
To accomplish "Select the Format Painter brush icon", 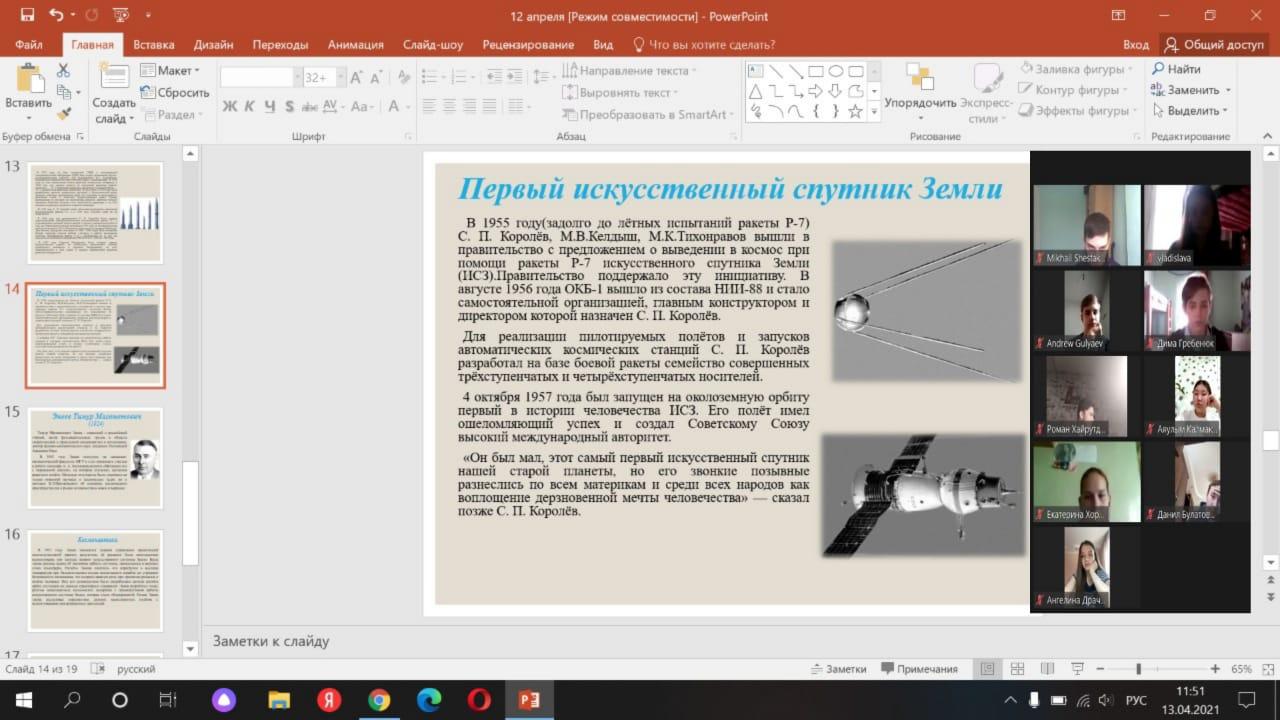I will pos(64,113).
